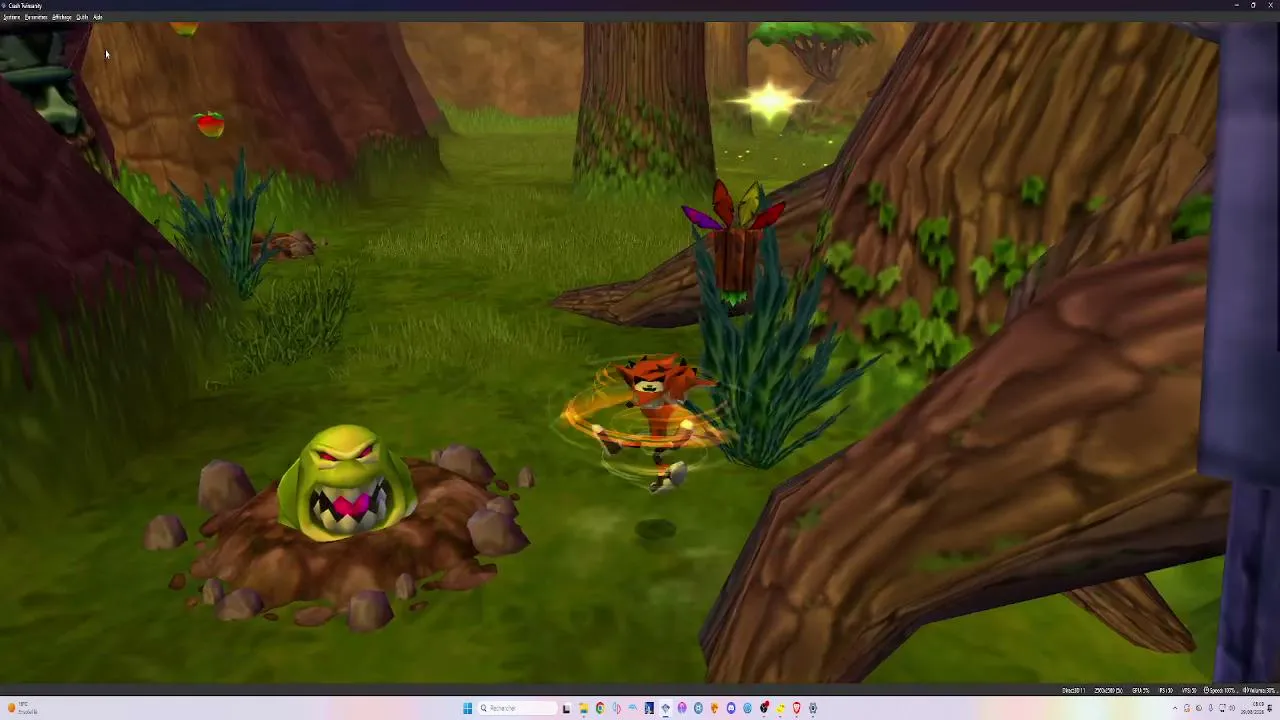Click the Direct3D 11 renderer status entry

point(1074,691)
